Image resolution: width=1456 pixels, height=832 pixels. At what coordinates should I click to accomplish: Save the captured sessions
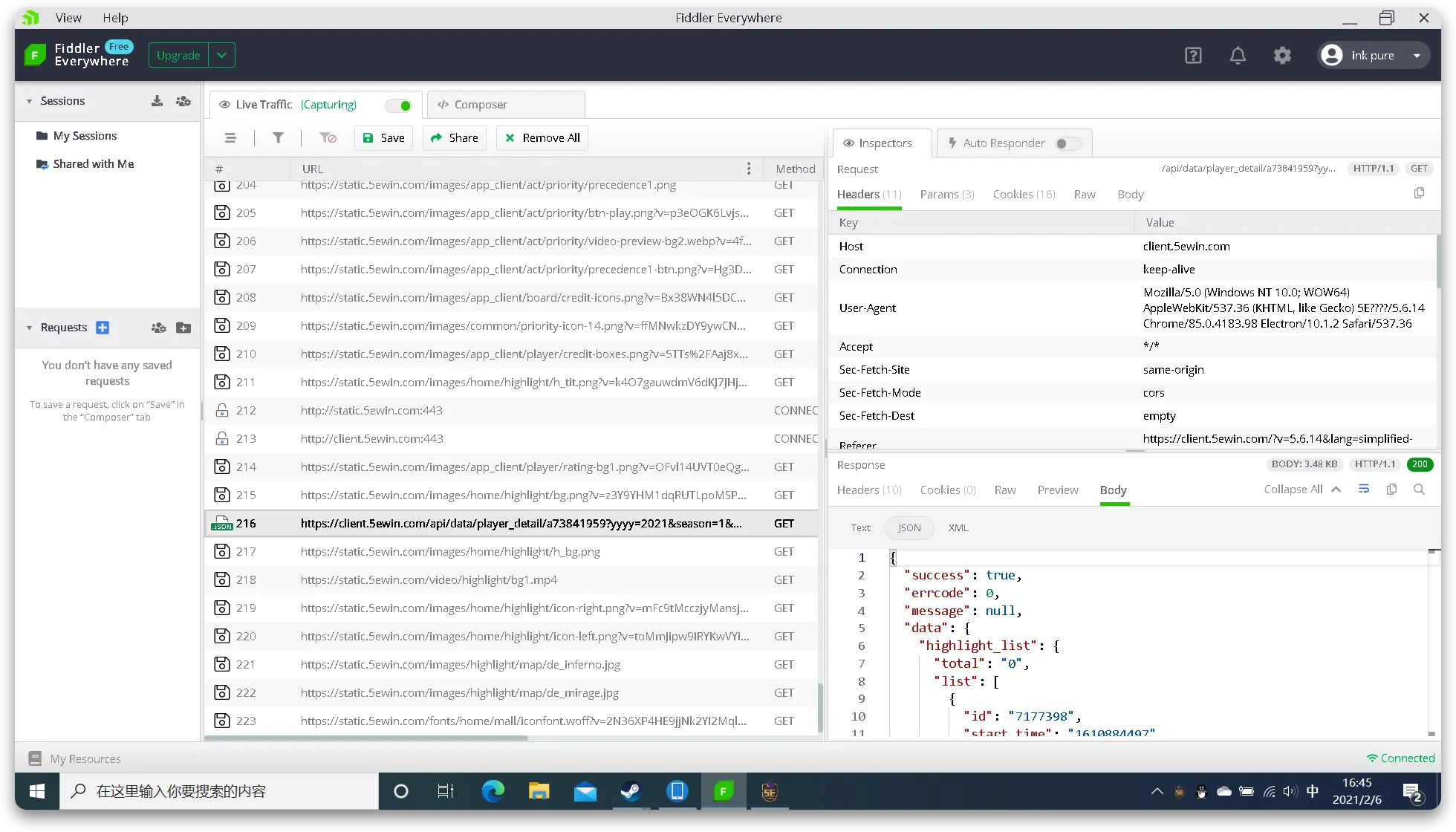[383, 138]
